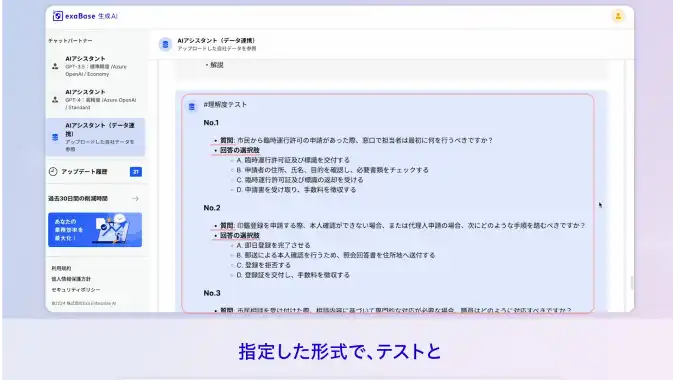673x380 pixels.
Task: Click the database icon in sidebar item
Action: pos(55,137)
